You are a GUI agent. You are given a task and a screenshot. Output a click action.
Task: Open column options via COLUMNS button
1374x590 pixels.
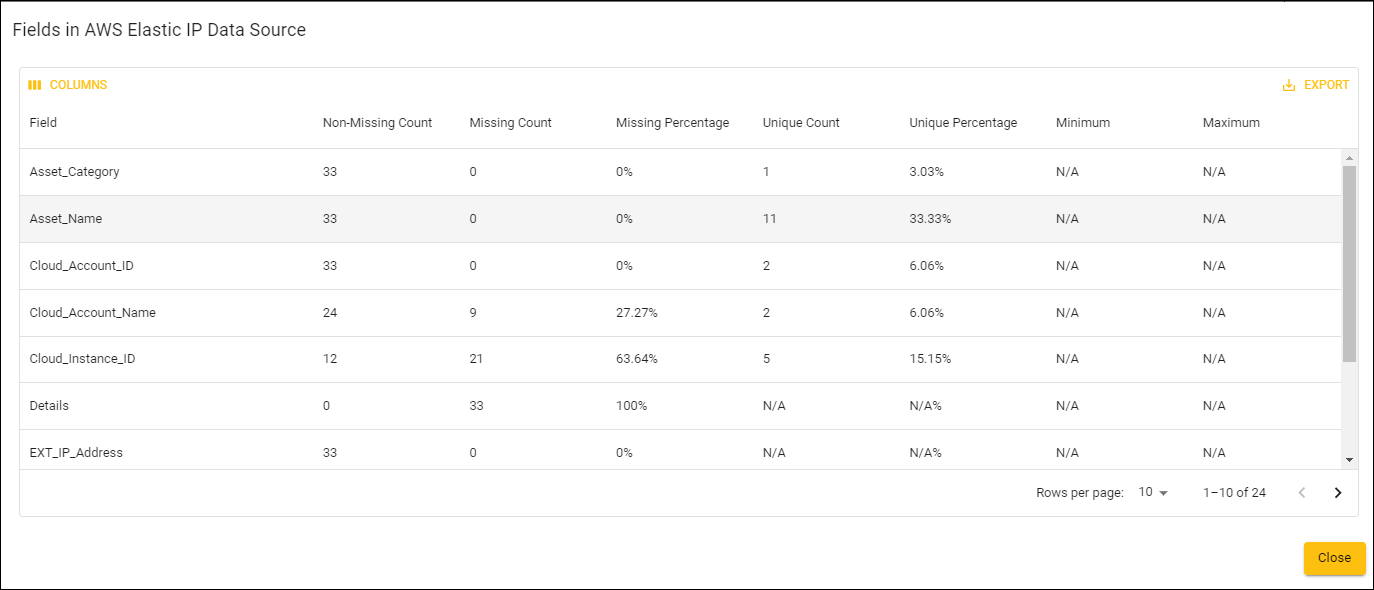67,84
